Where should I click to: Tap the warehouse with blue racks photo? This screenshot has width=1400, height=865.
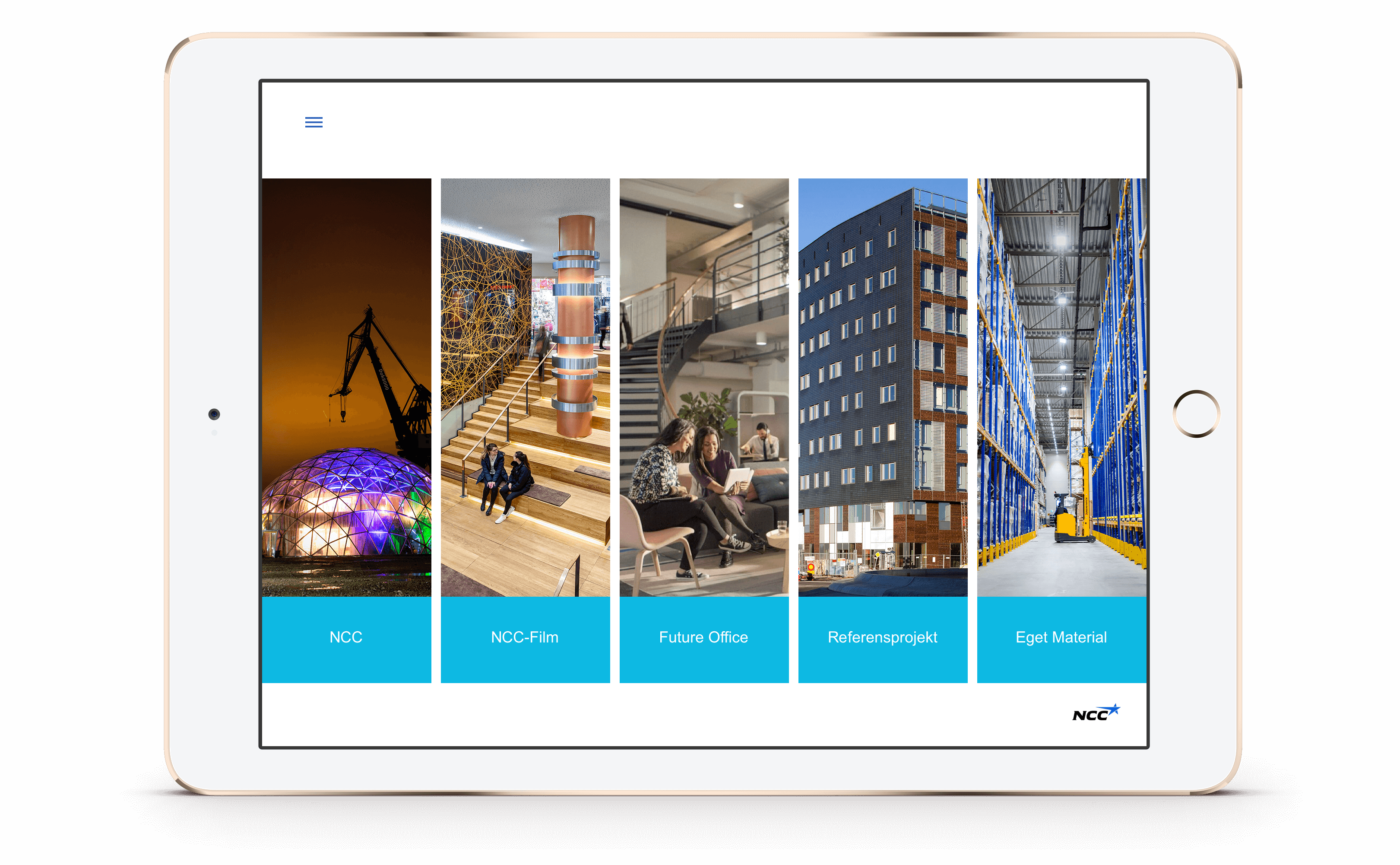1061,388
